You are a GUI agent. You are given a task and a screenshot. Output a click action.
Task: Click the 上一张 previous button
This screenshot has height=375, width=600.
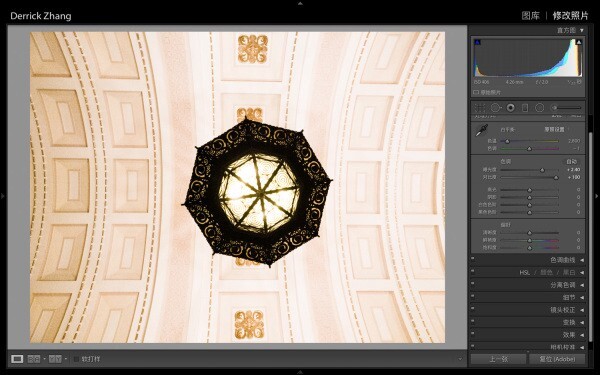tap(498, 359)
